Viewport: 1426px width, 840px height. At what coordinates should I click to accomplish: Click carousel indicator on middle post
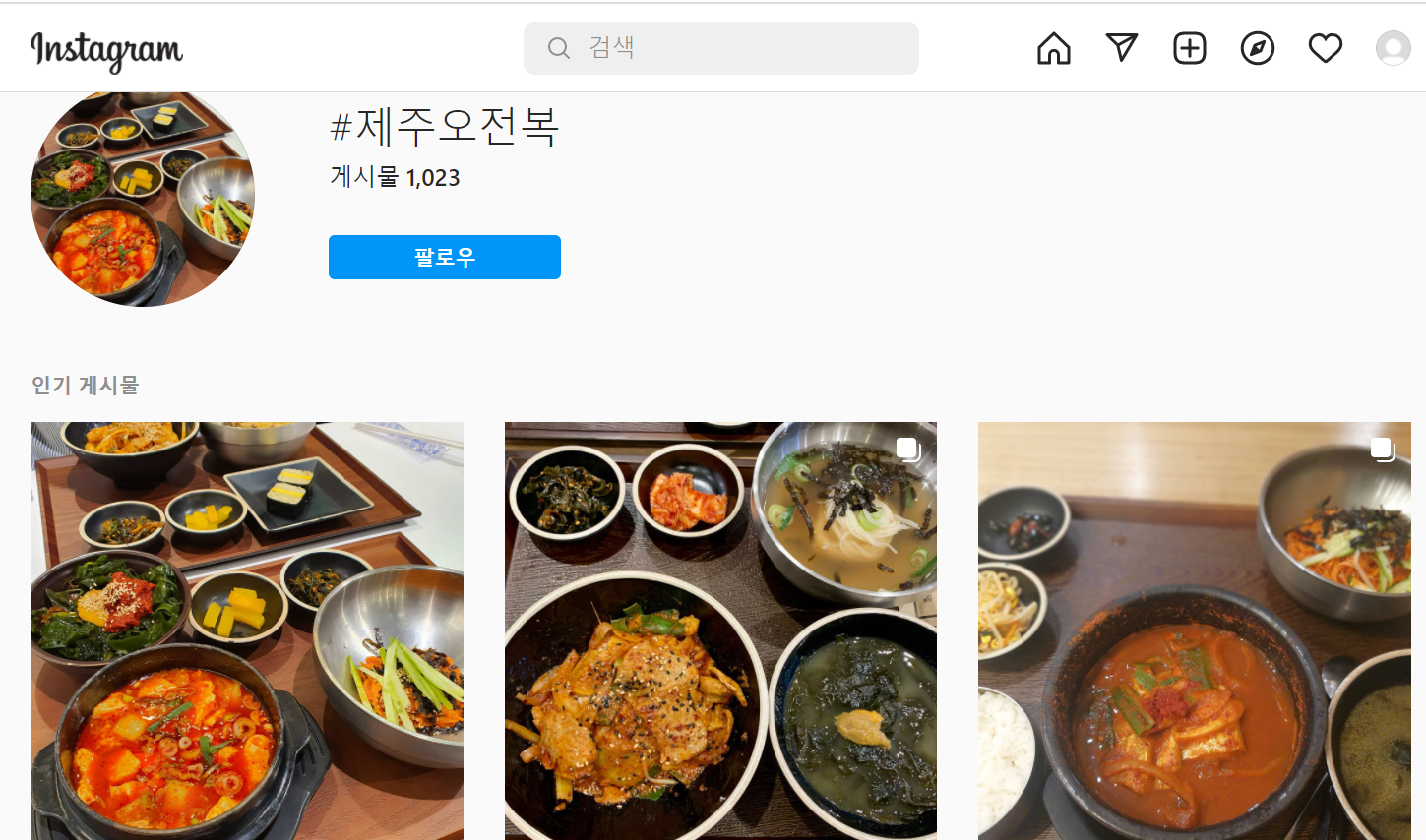(x=908, y=450)
